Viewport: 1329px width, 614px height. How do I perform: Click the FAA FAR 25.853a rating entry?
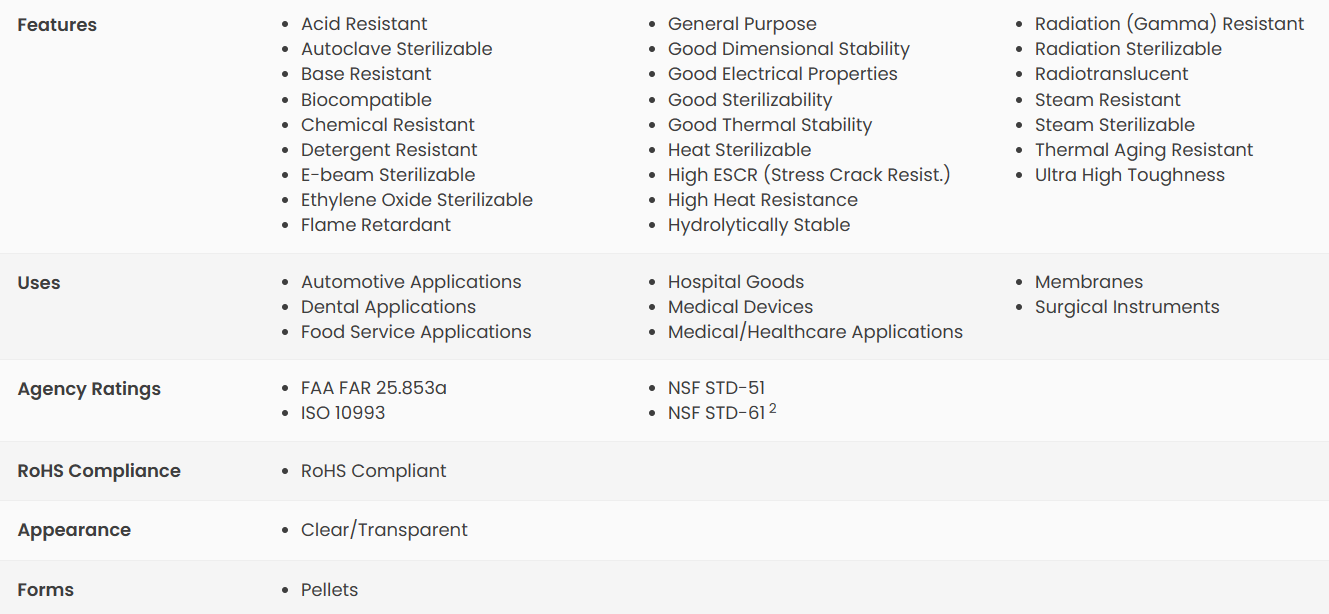(374, 388)
